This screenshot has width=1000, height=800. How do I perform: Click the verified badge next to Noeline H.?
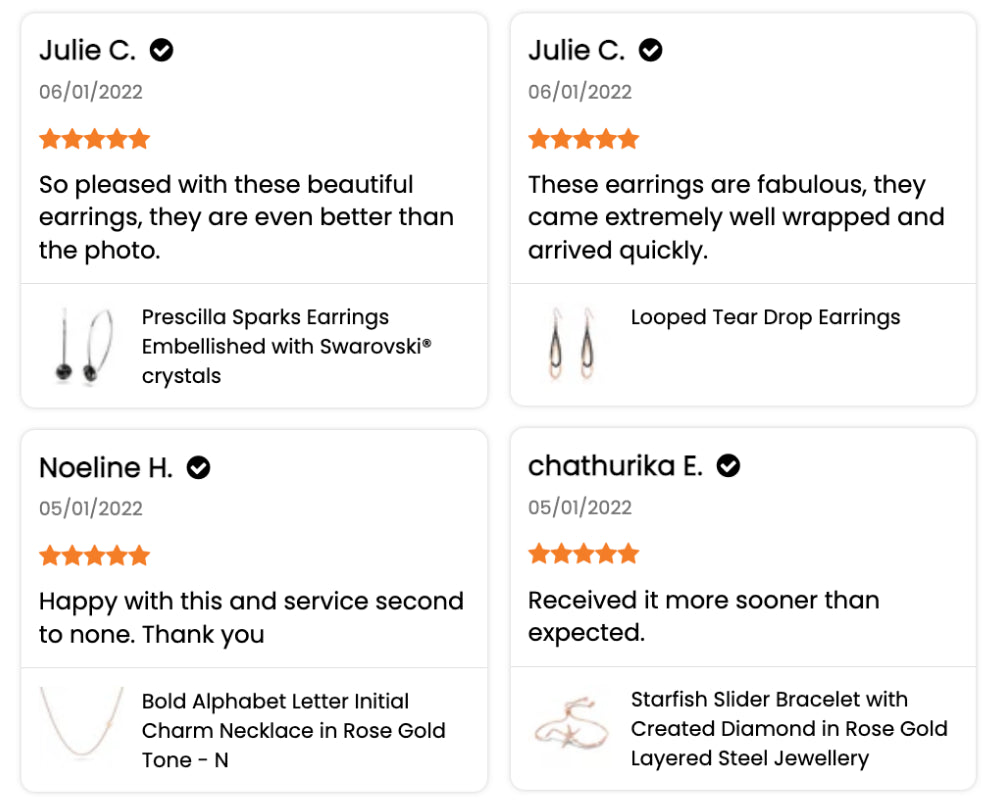pos(198,468)
